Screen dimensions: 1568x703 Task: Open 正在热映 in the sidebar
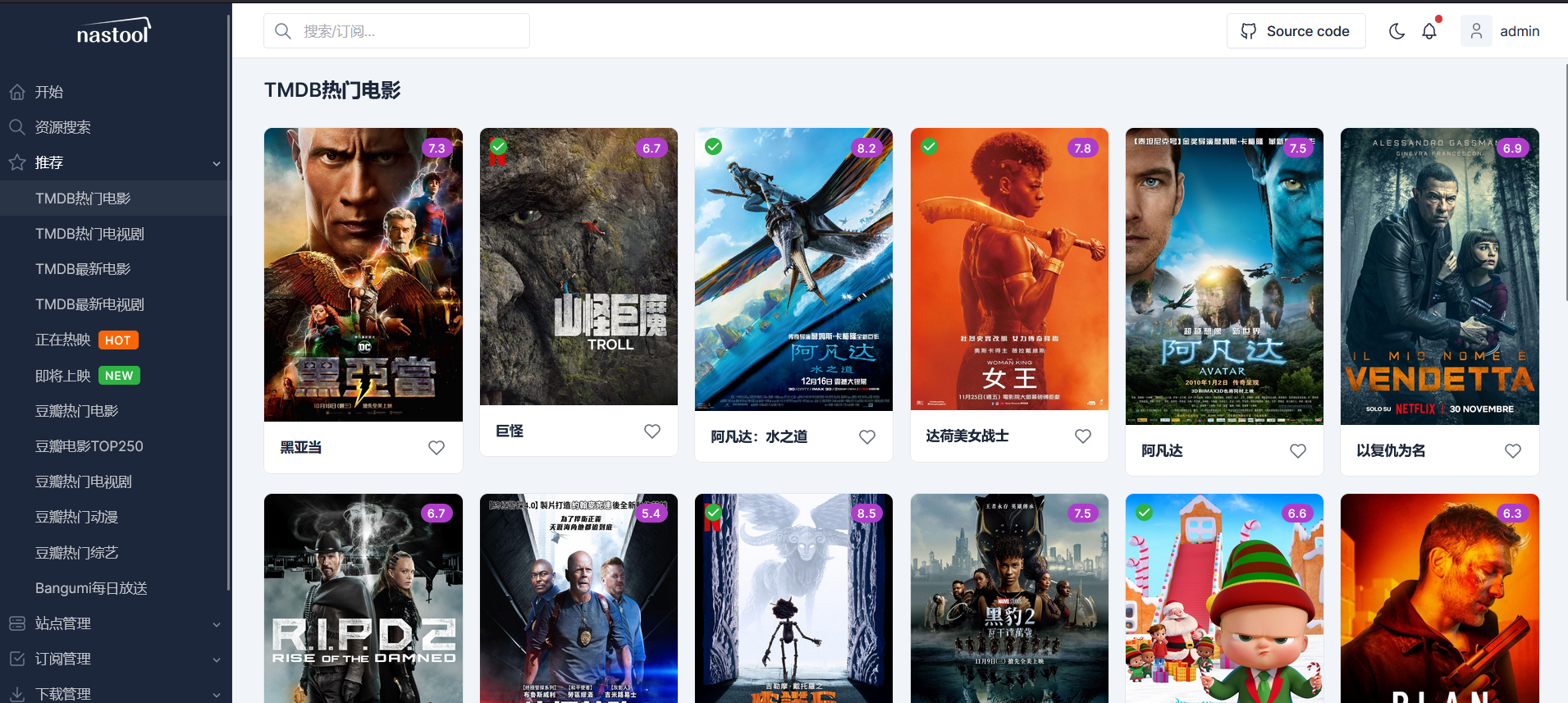tap(115, 340)
